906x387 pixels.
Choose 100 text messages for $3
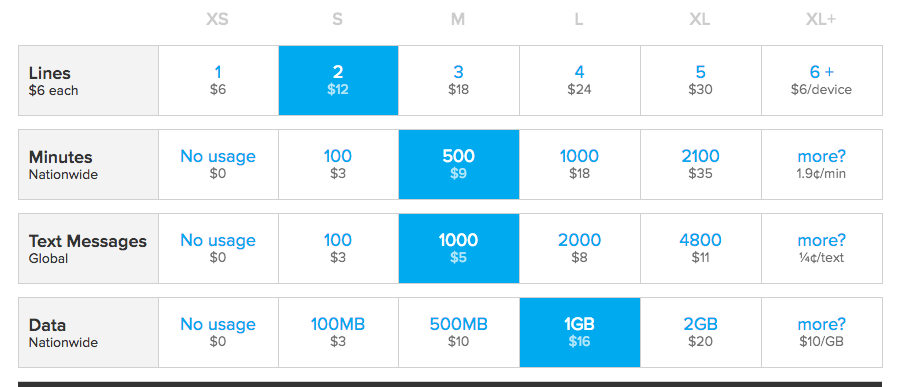click(x=339, y=248)
